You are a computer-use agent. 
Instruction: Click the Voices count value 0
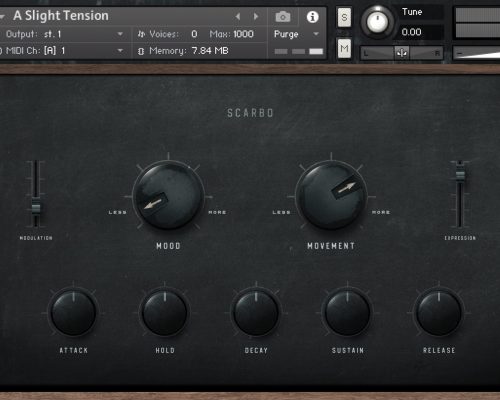tap(194, 34)
